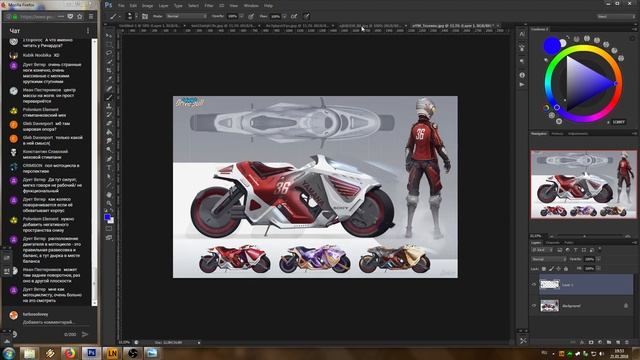Open the brush Opacity slider arrow
This screenshot has height=360, width=640.
(241, 16)
